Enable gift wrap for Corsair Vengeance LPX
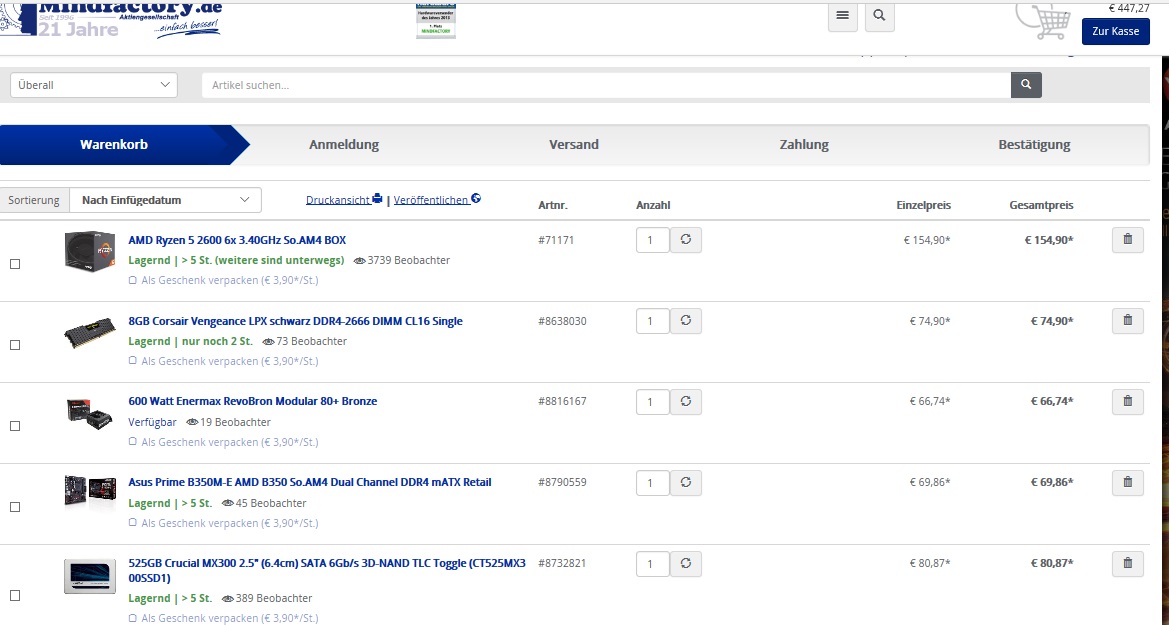This screenshot has width=1169, height=625. pyautogui.click(x=133, y=361)
